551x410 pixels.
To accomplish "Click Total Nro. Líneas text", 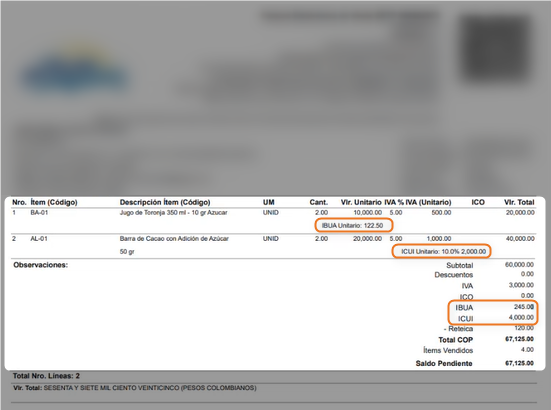I will point(46,376).
